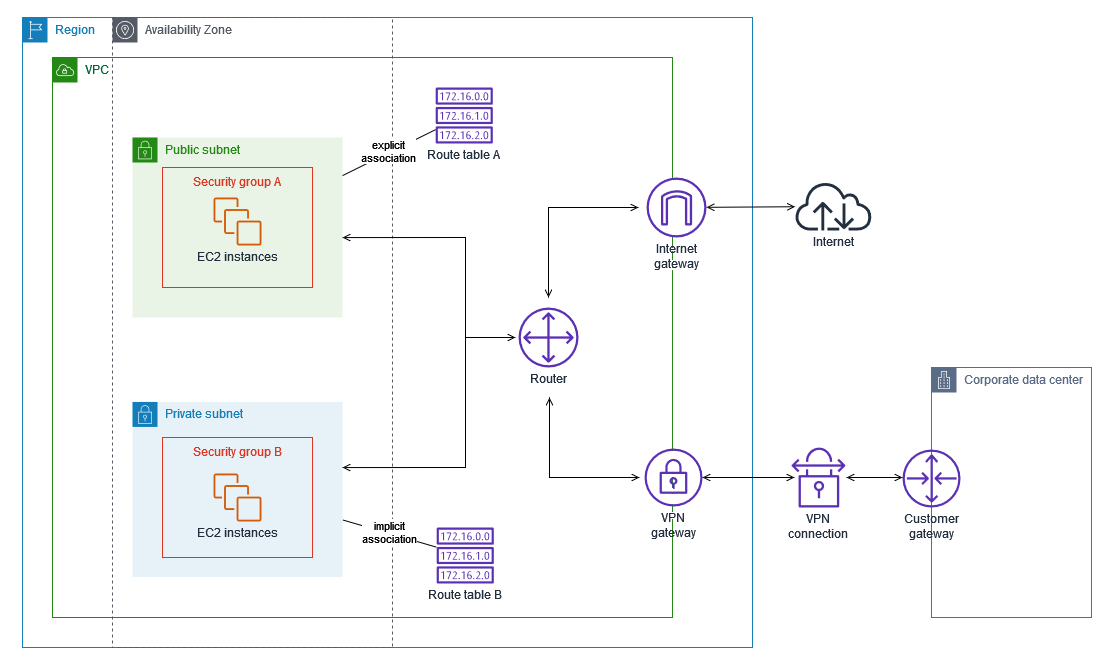Screen dimensions: 1110x666
Task: Select the VPC cloud icon
Action: 65,70
